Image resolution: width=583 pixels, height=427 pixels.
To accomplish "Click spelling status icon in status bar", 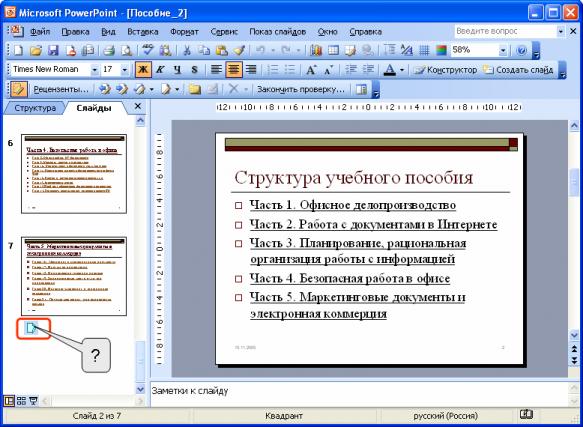I will coord(526,414).
